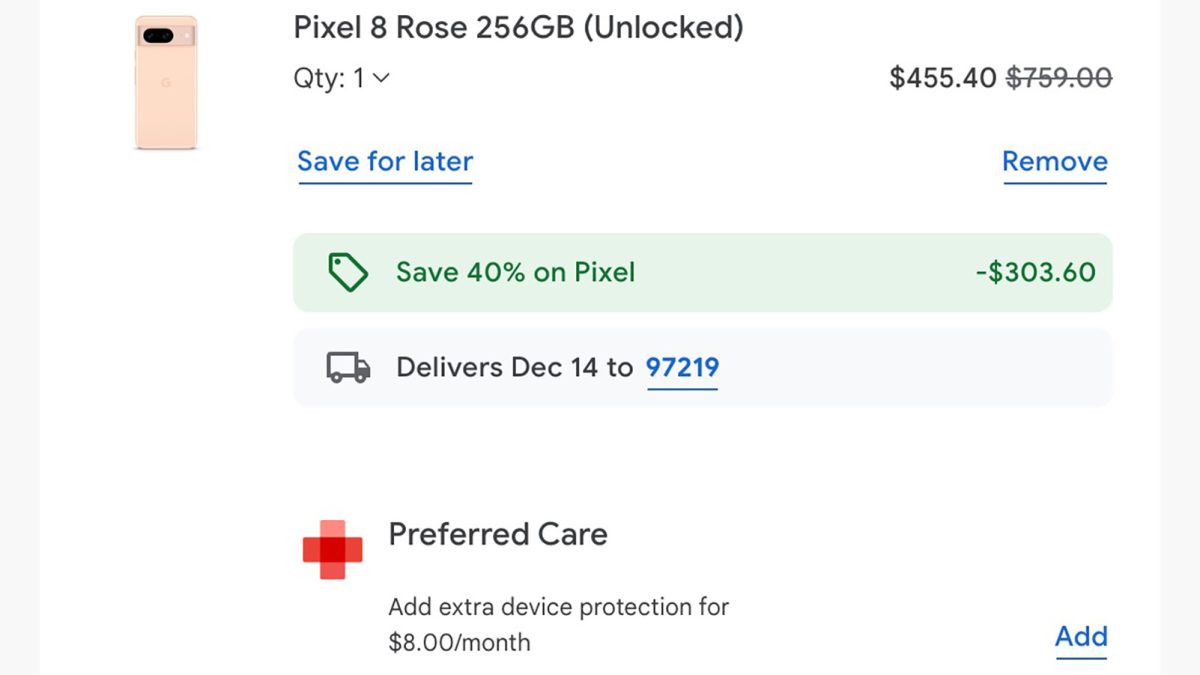Viewport: 1200px width, 675px height.
Task: Click the red Preferred Care cross icon
Action: click(x=332, y=549)
